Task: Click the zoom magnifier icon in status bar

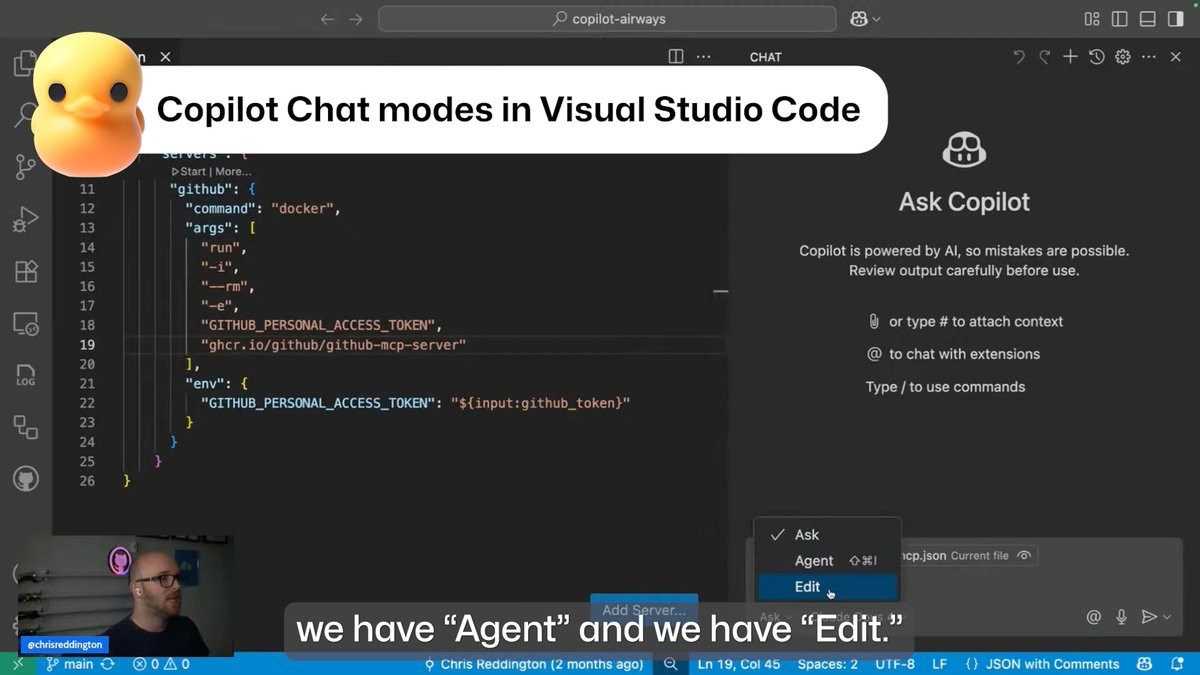Action: pos(670,664)
